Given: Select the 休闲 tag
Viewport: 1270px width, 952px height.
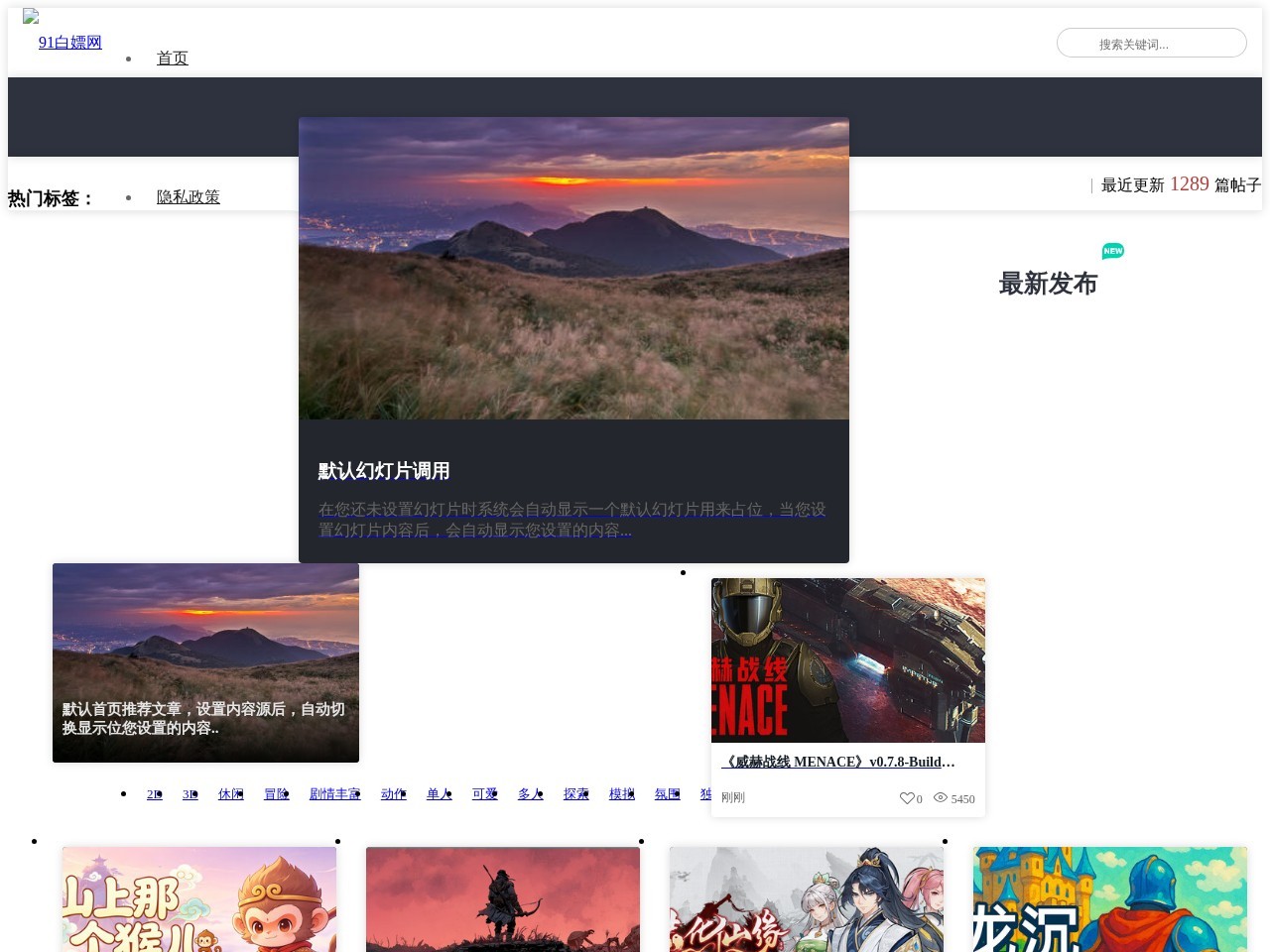Looking at the screenshot, I should (231, 794).
